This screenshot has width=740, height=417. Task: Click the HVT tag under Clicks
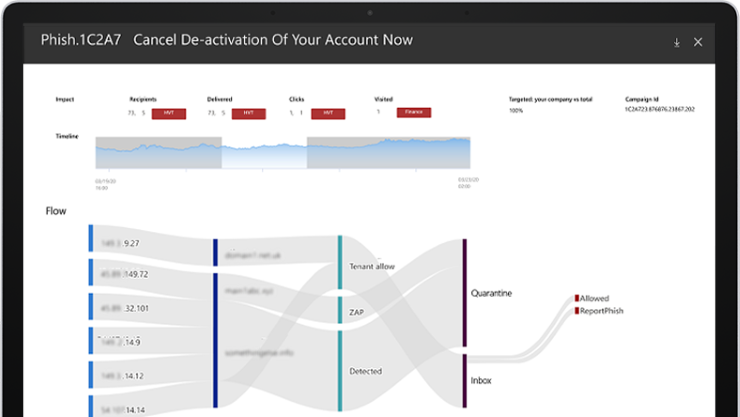click(x=328, y=113)
